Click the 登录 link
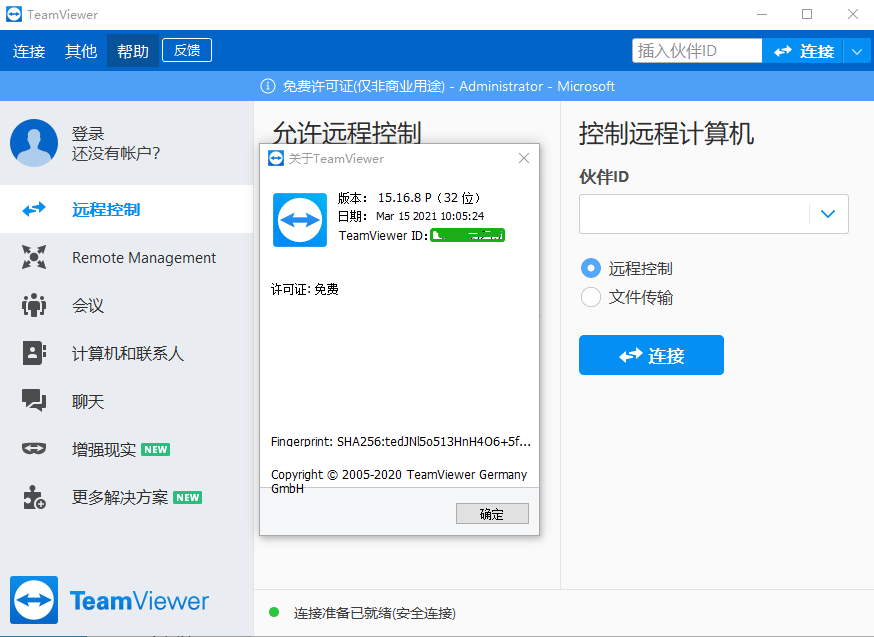Viewport: 874px width, 637px height. click(88, 134)
